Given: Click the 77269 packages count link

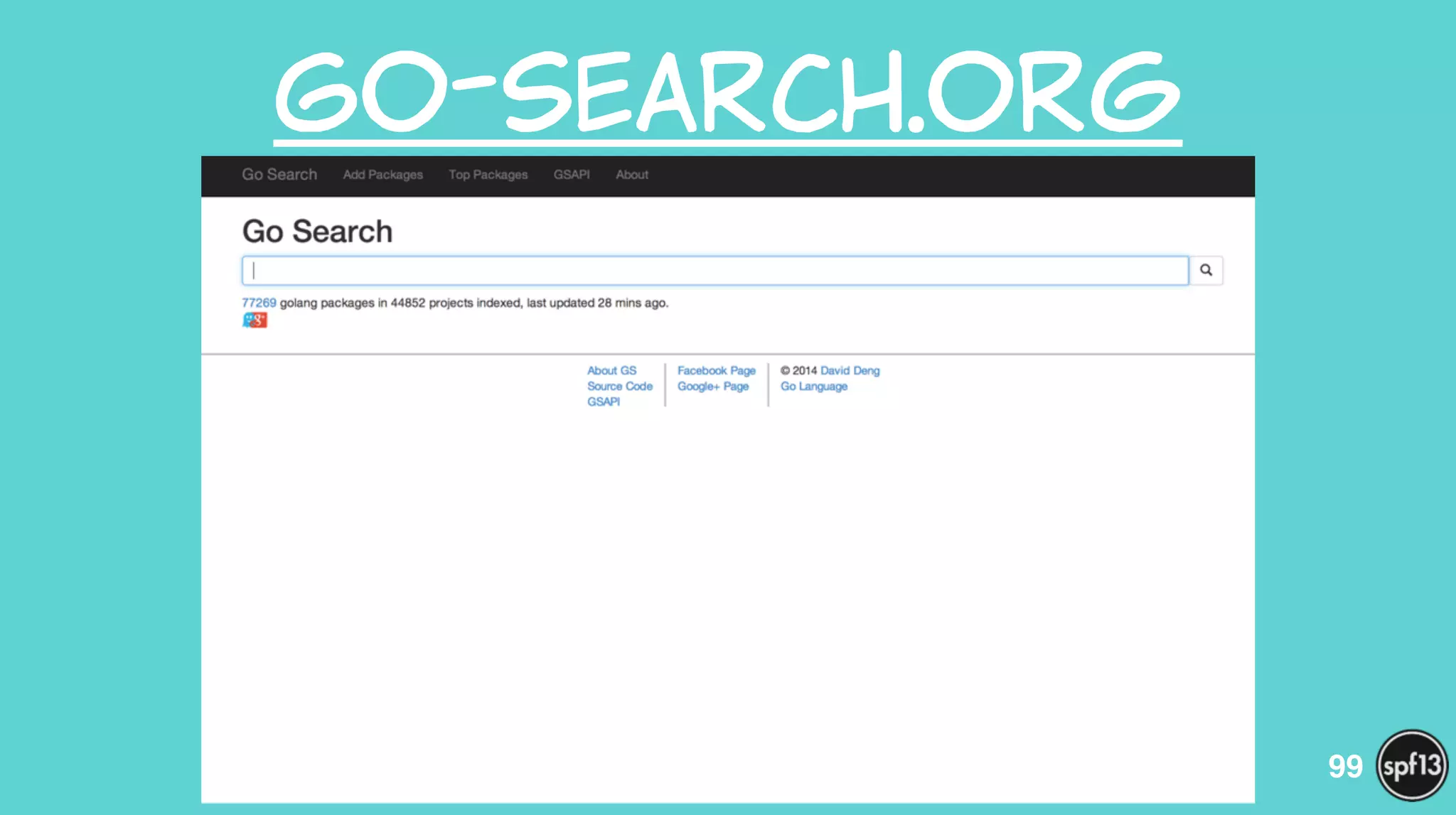Looking at the screenshot, I should click(259, 303).
